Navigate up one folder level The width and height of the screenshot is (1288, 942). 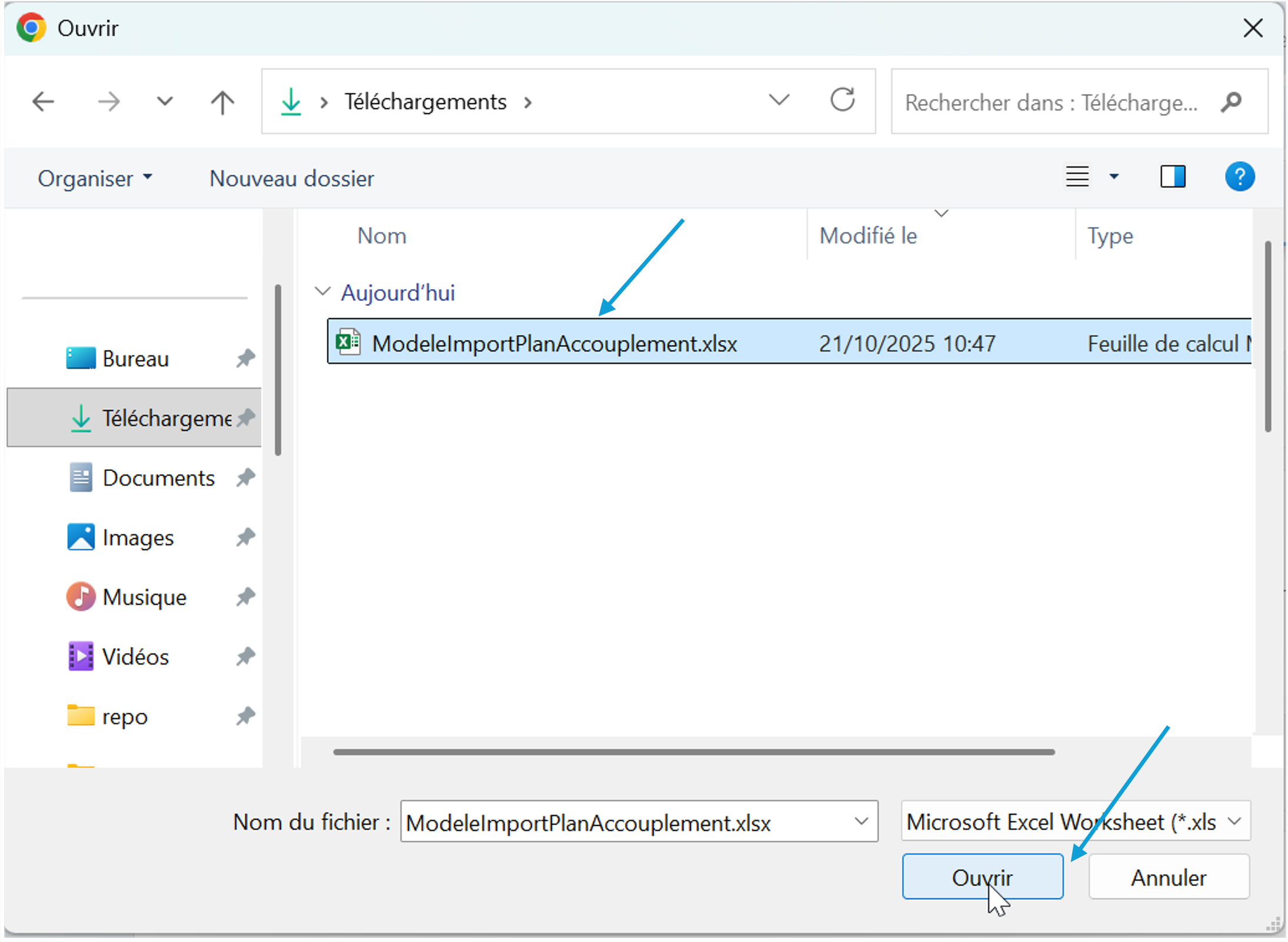(x=222, y=102)
